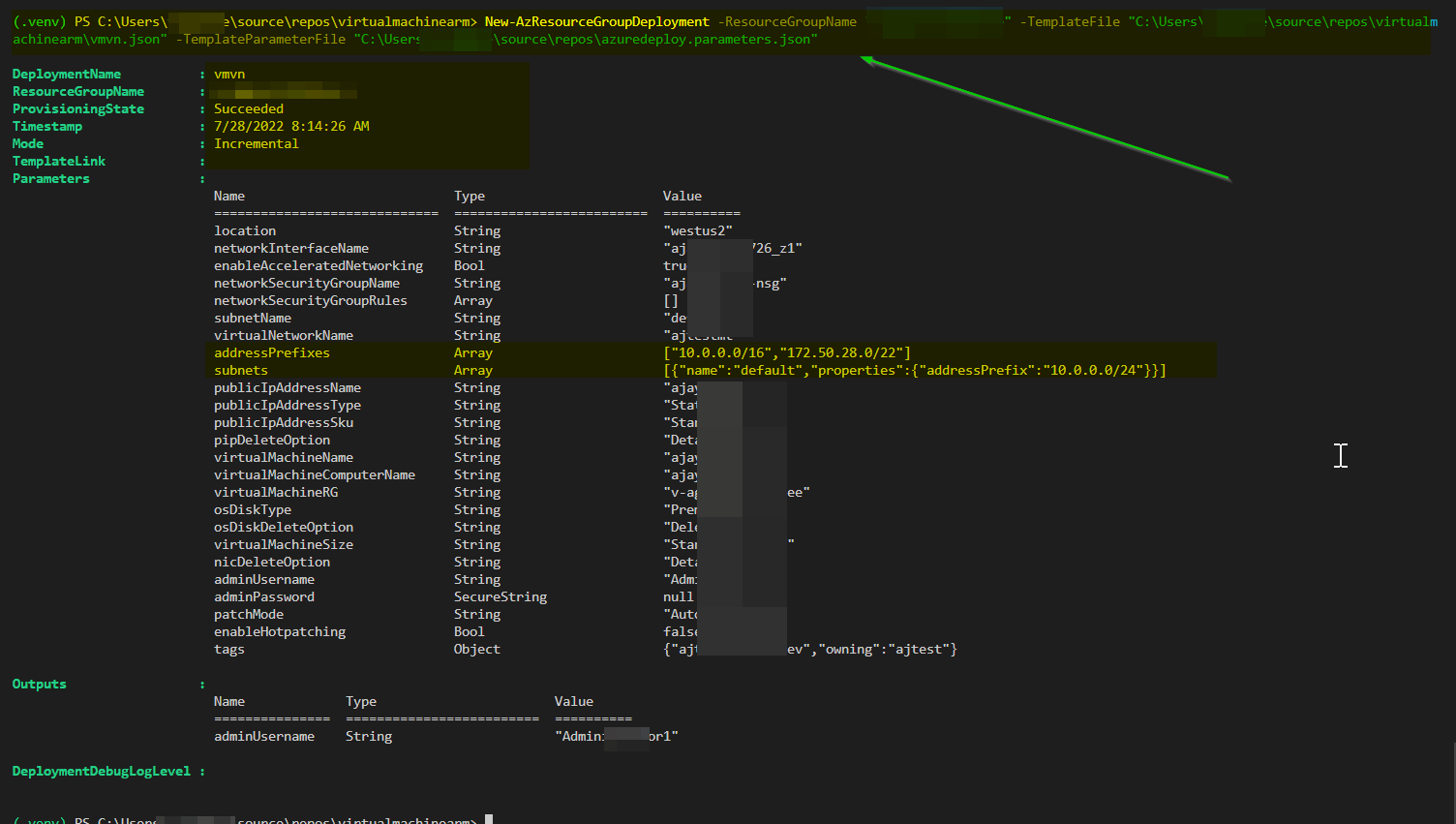Click the Parameters label

coord(51,179)
